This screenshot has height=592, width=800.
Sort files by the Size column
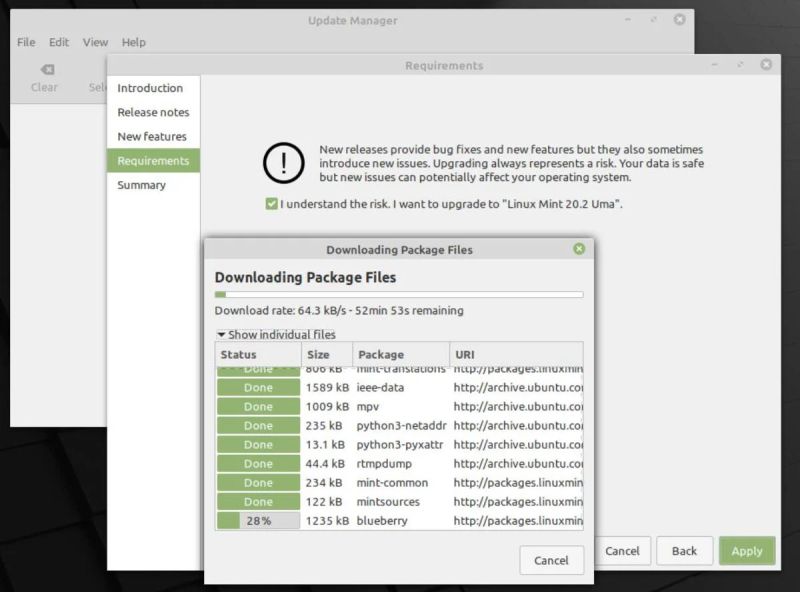pyautogui.click(x=322, y=354)
